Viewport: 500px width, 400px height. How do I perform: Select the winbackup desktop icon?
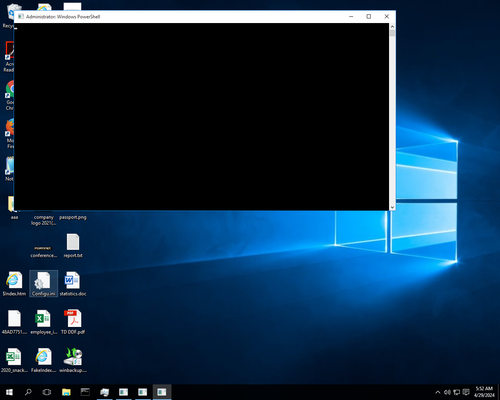[73, 360]
